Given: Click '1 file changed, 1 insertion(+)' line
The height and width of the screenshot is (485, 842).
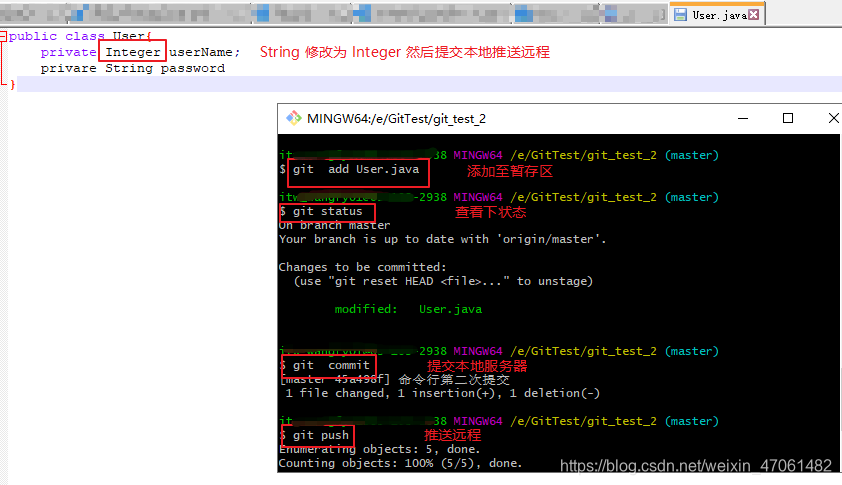Looking at the screenshot, I should 442,393.
